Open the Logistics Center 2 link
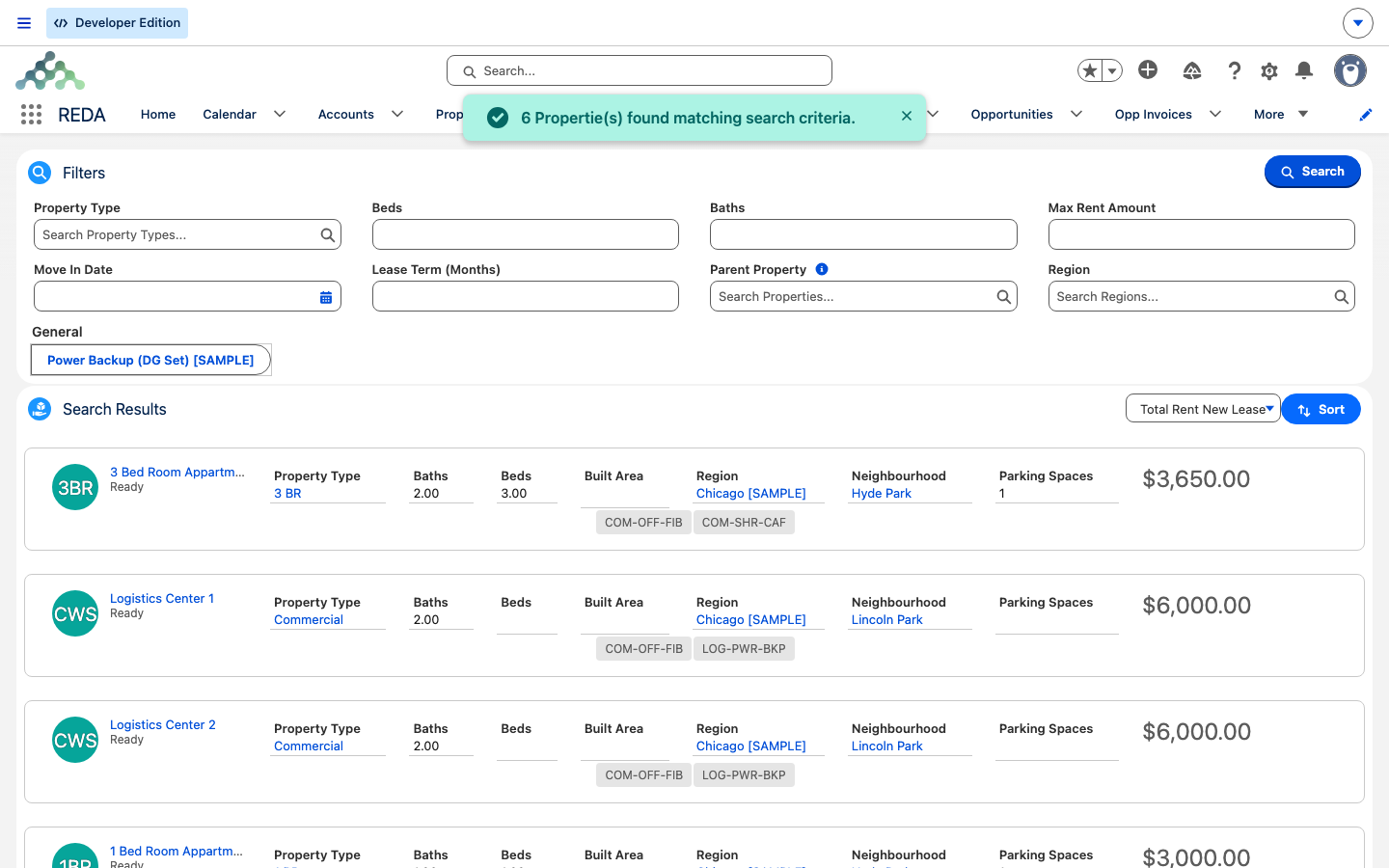1389x868 pixels. click(163, 724)
